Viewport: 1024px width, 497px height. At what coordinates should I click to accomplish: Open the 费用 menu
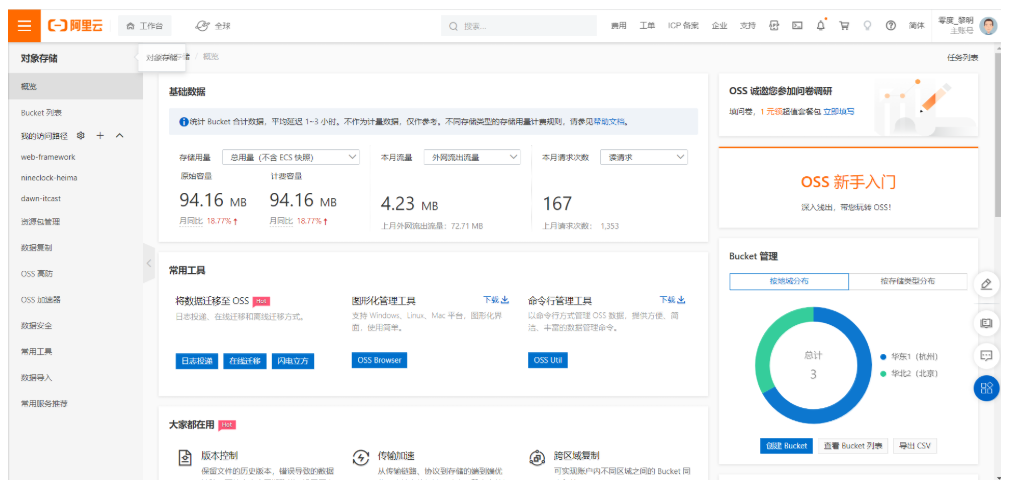[618, 26]
